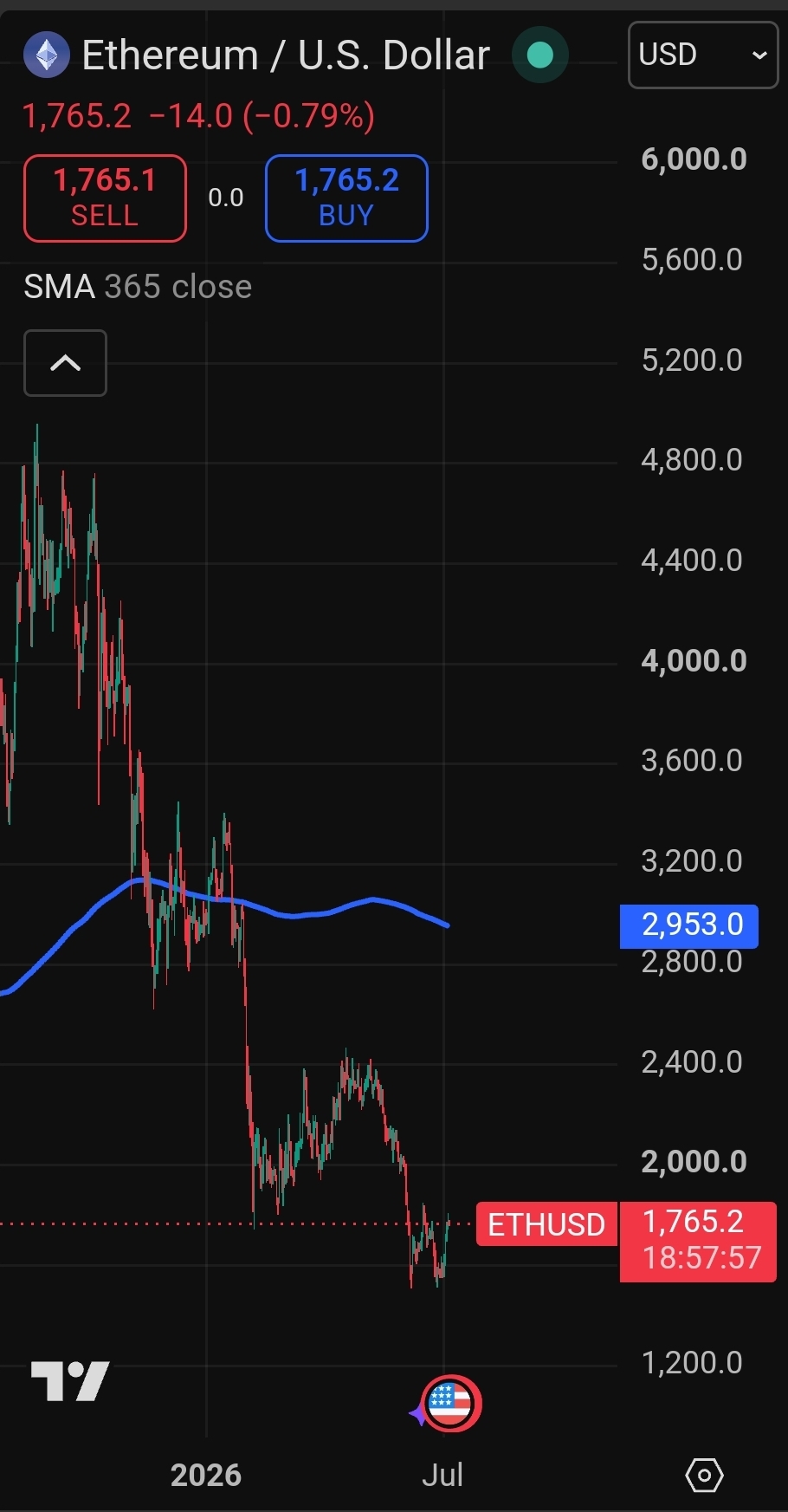Click the 0.0 spread value

(226, 198)
